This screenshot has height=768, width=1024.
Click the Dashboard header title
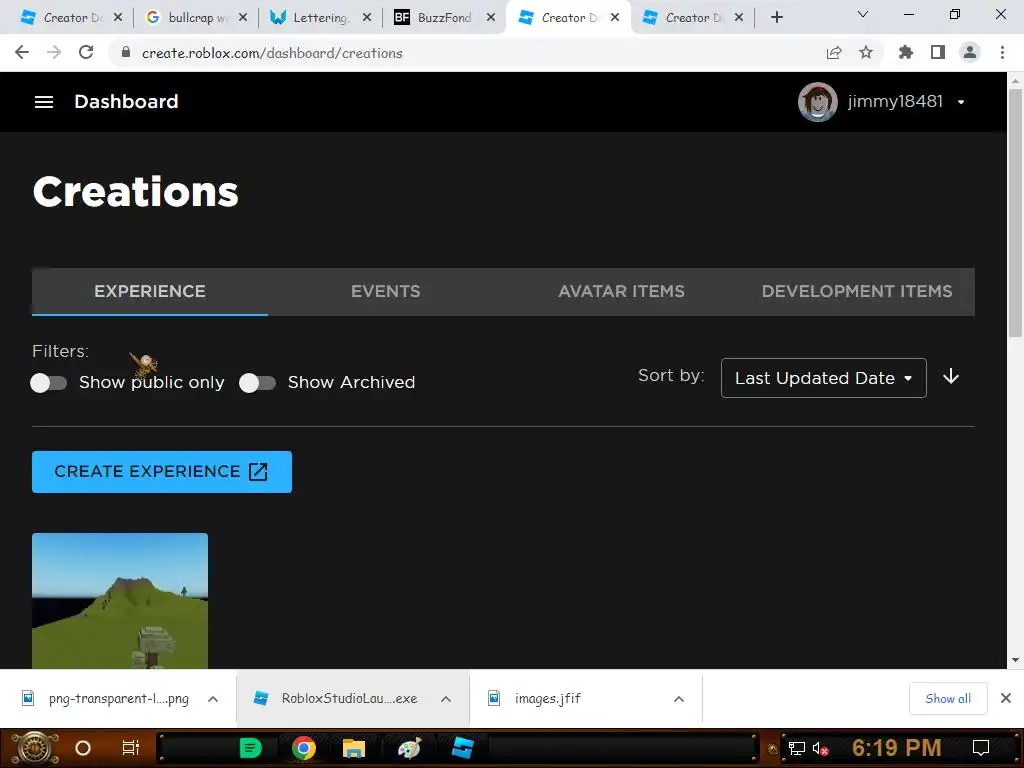click(x=126, y=102)
